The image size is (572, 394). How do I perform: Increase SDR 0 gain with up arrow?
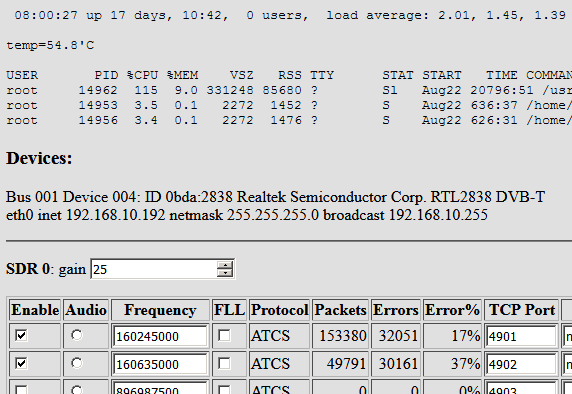pyautogui.click(x=225, y=266)
